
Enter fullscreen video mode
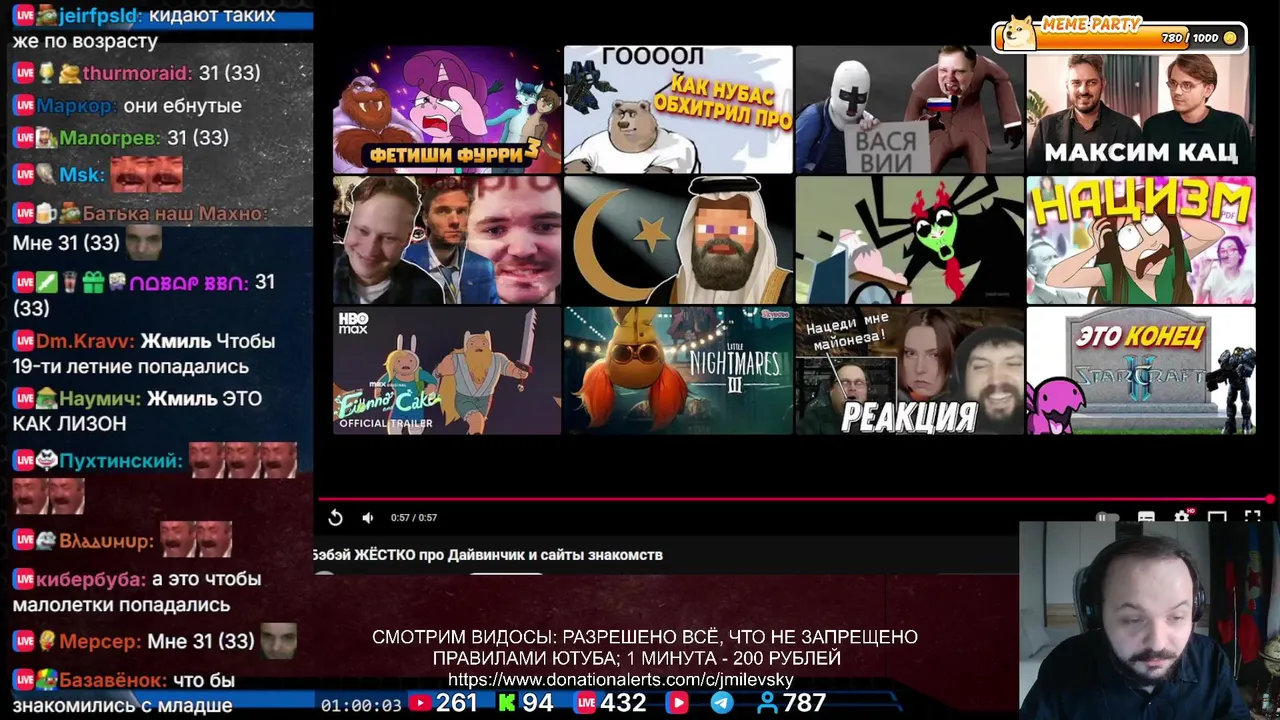coord(1252,517)
